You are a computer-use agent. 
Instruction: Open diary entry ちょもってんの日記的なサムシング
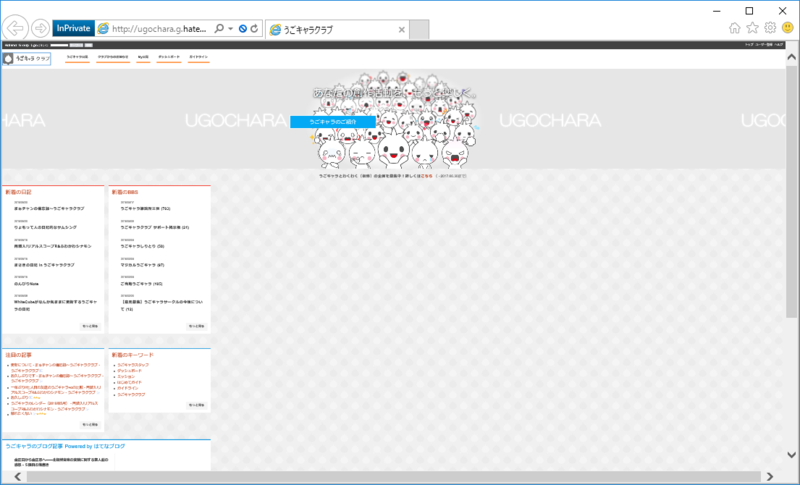click(45, 227)
